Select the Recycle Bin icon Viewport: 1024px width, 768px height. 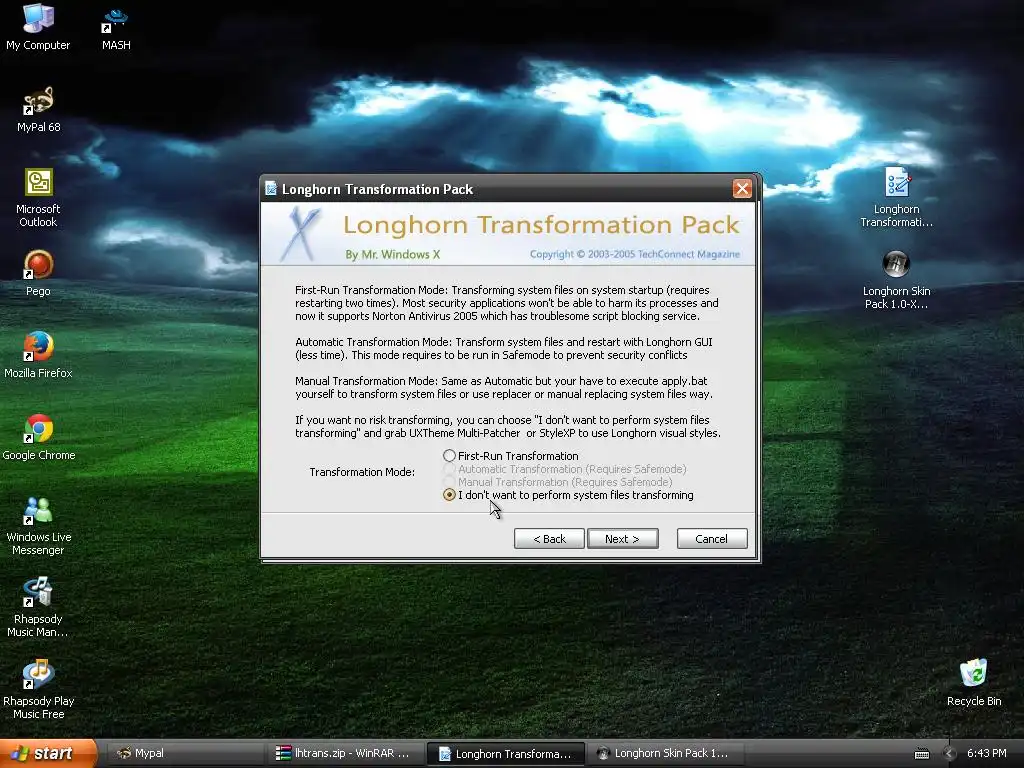click(974, 683)
